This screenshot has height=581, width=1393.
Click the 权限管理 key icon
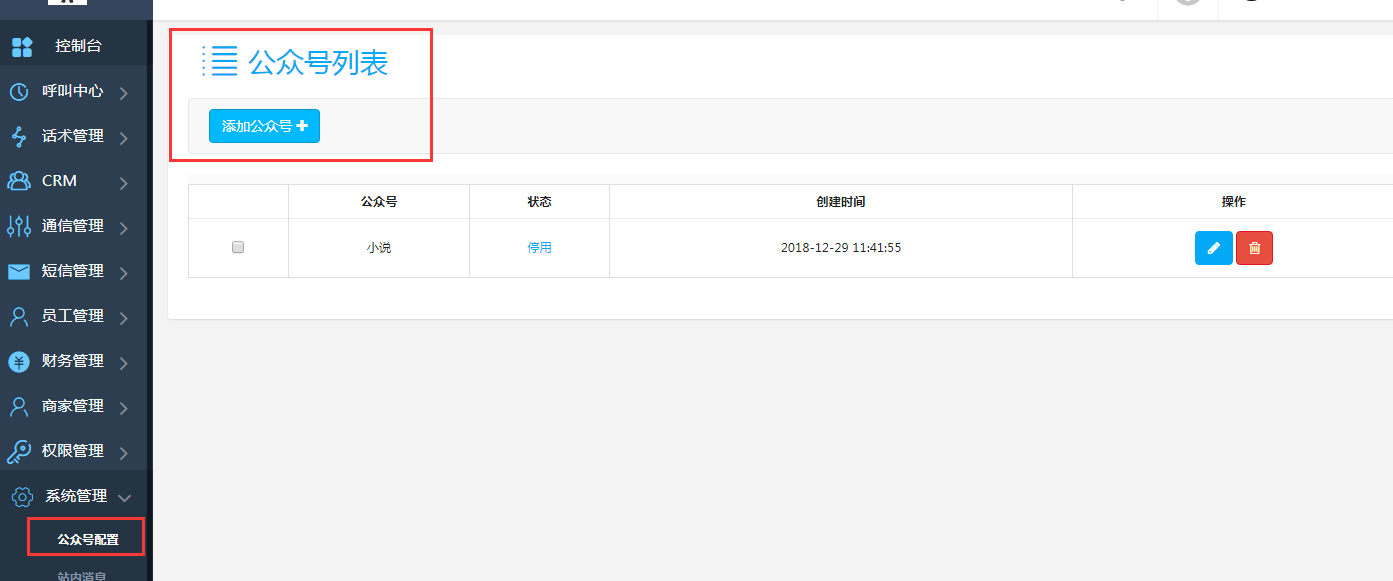[x=19, y=452]
